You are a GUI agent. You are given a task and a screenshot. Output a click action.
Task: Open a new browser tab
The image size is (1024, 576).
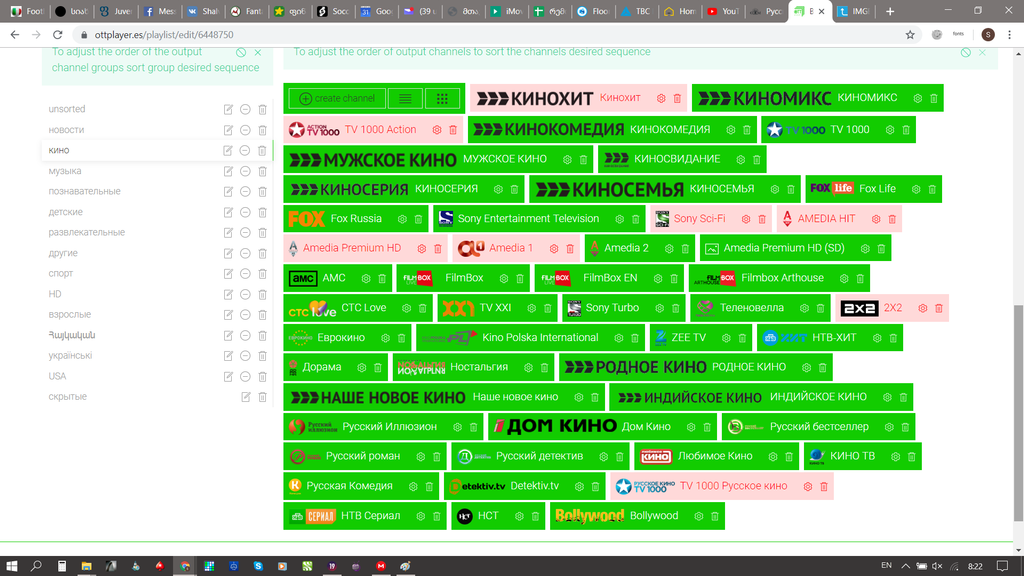click(x=889, y=11)
